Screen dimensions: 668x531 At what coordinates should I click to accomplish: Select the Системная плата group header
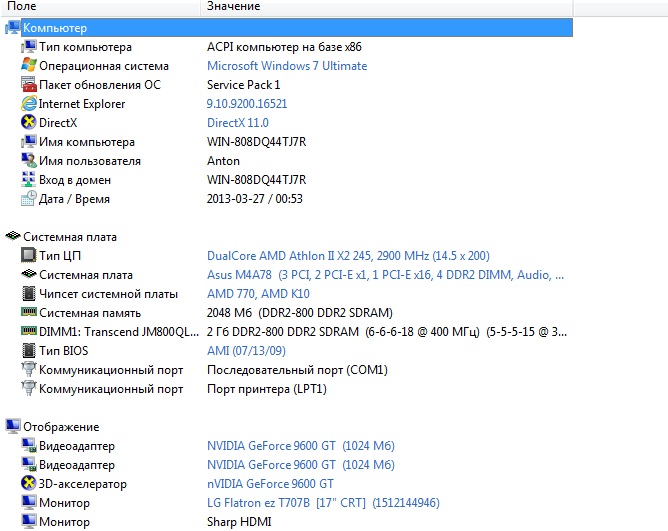(70, 237)
